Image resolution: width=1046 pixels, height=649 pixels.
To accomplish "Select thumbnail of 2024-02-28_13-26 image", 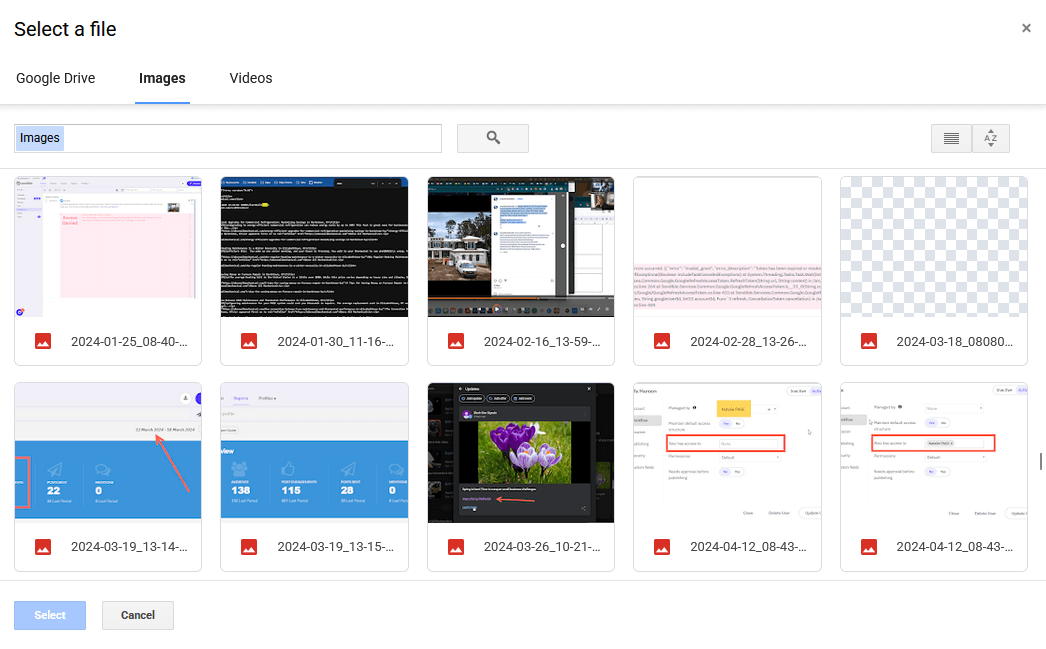I will point(727,247).
